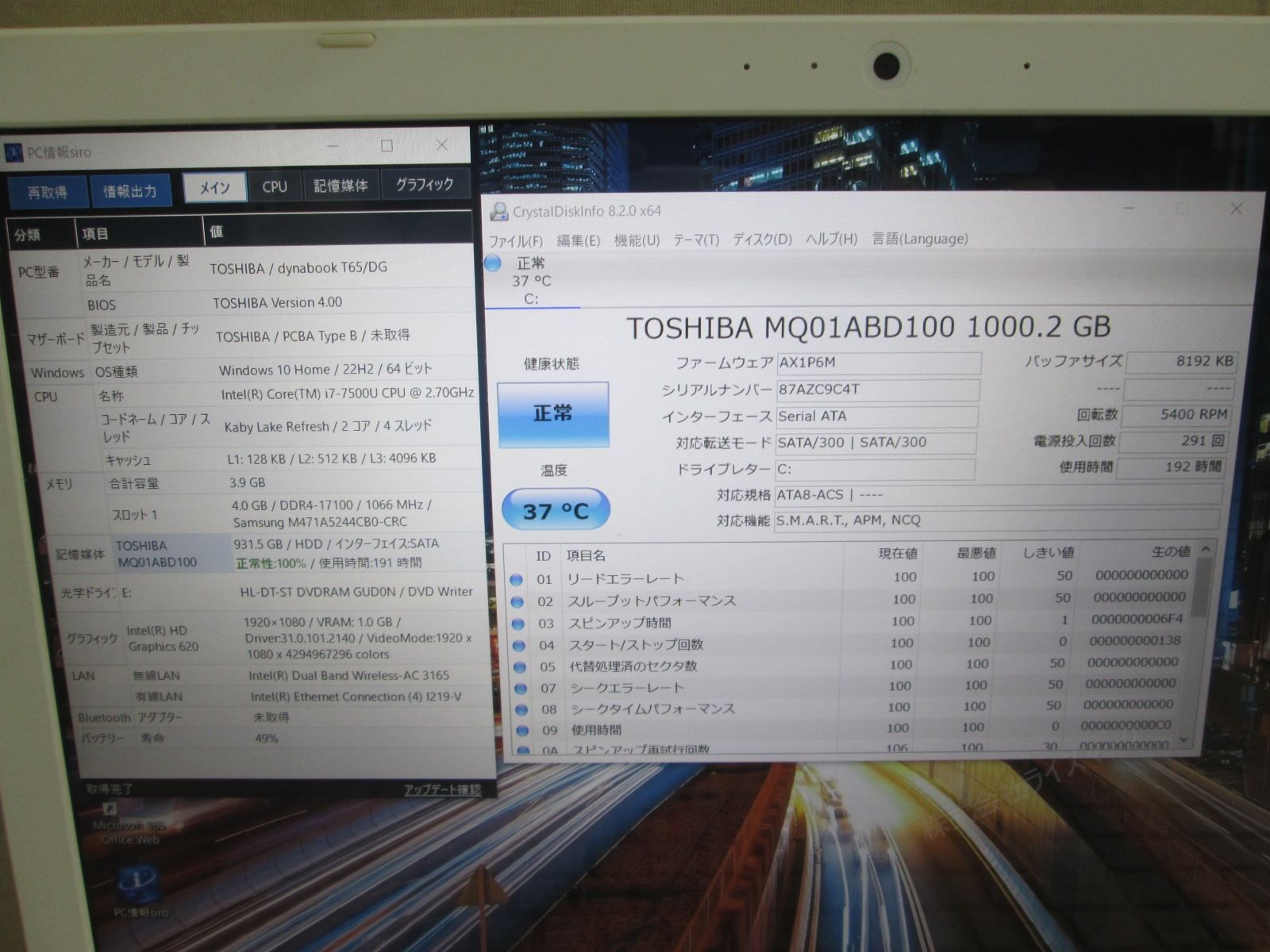This screenshot has width=1270, height=952.
Task: Click the CrystalDiskInfo title bar icon
Action: (499, 212)
